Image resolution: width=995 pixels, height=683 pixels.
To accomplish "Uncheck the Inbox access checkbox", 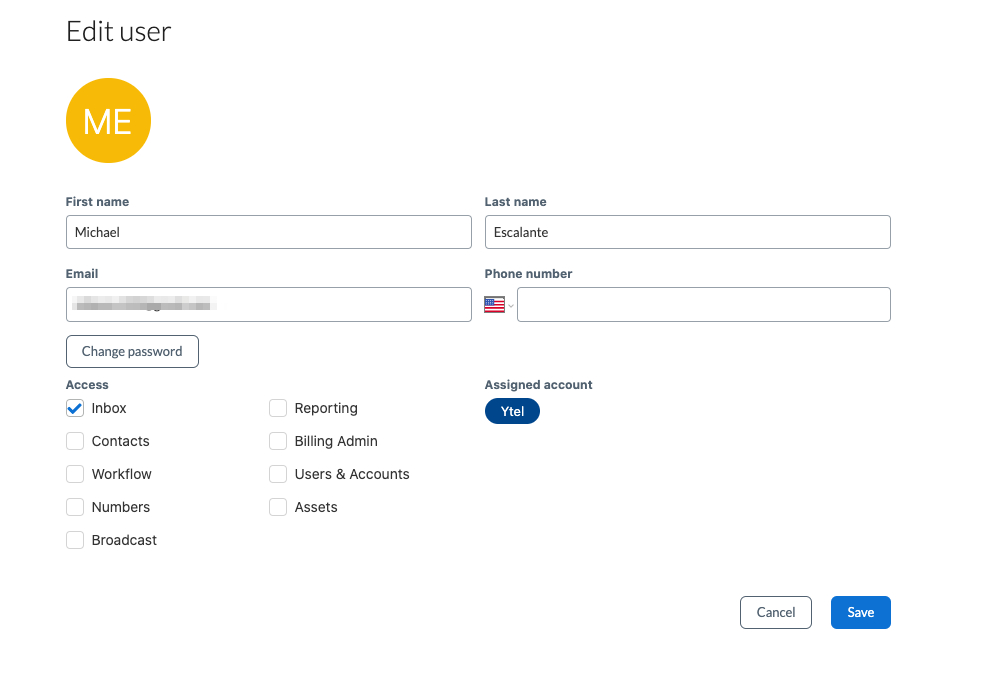I will tap(75, 408).
